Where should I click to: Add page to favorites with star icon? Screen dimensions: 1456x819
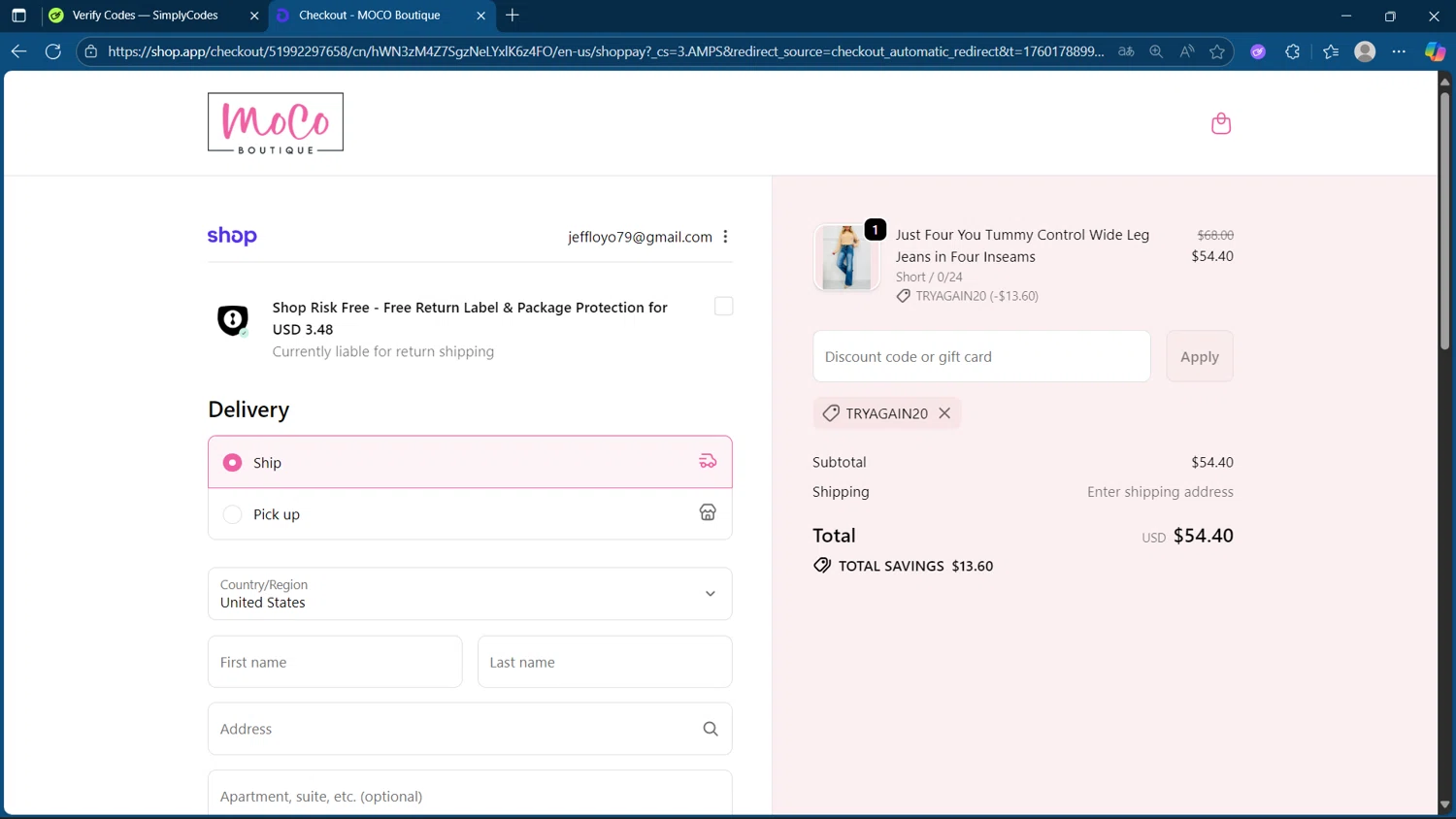[x=1216, y=51]
